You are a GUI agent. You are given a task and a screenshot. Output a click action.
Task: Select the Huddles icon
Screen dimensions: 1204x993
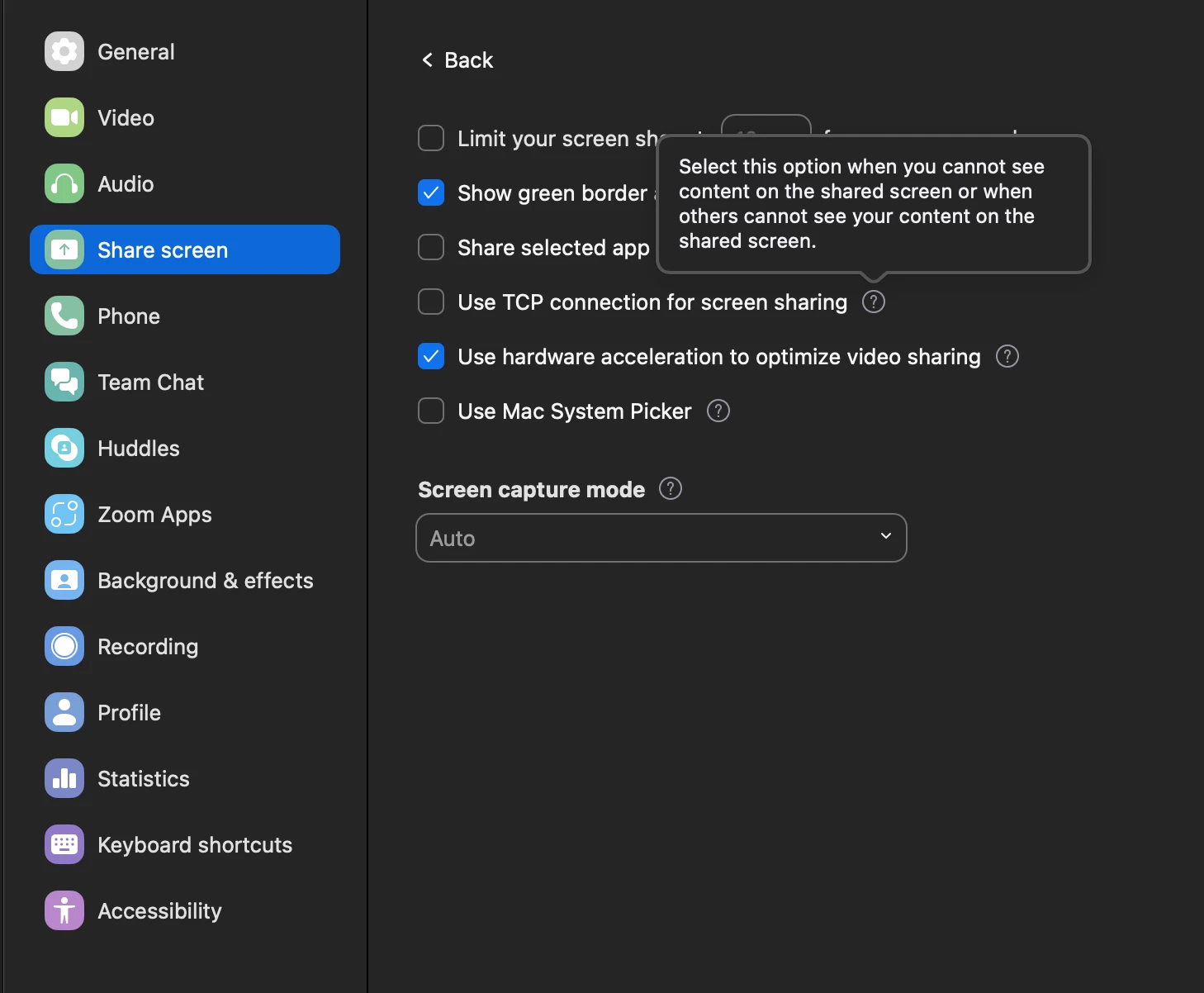click(x=64, y=448)
